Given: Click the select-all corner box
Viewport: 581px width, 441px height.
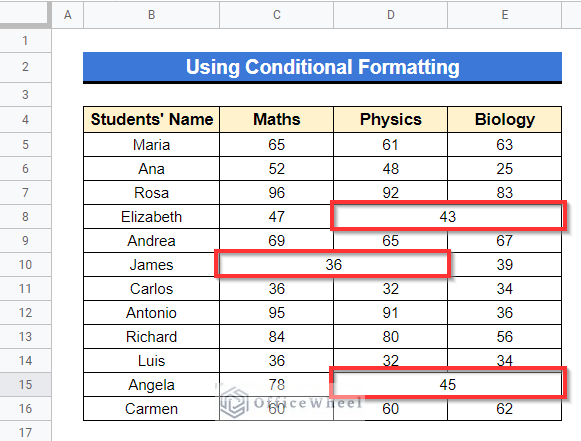Looking at the screenshot, I should (25, 14).
